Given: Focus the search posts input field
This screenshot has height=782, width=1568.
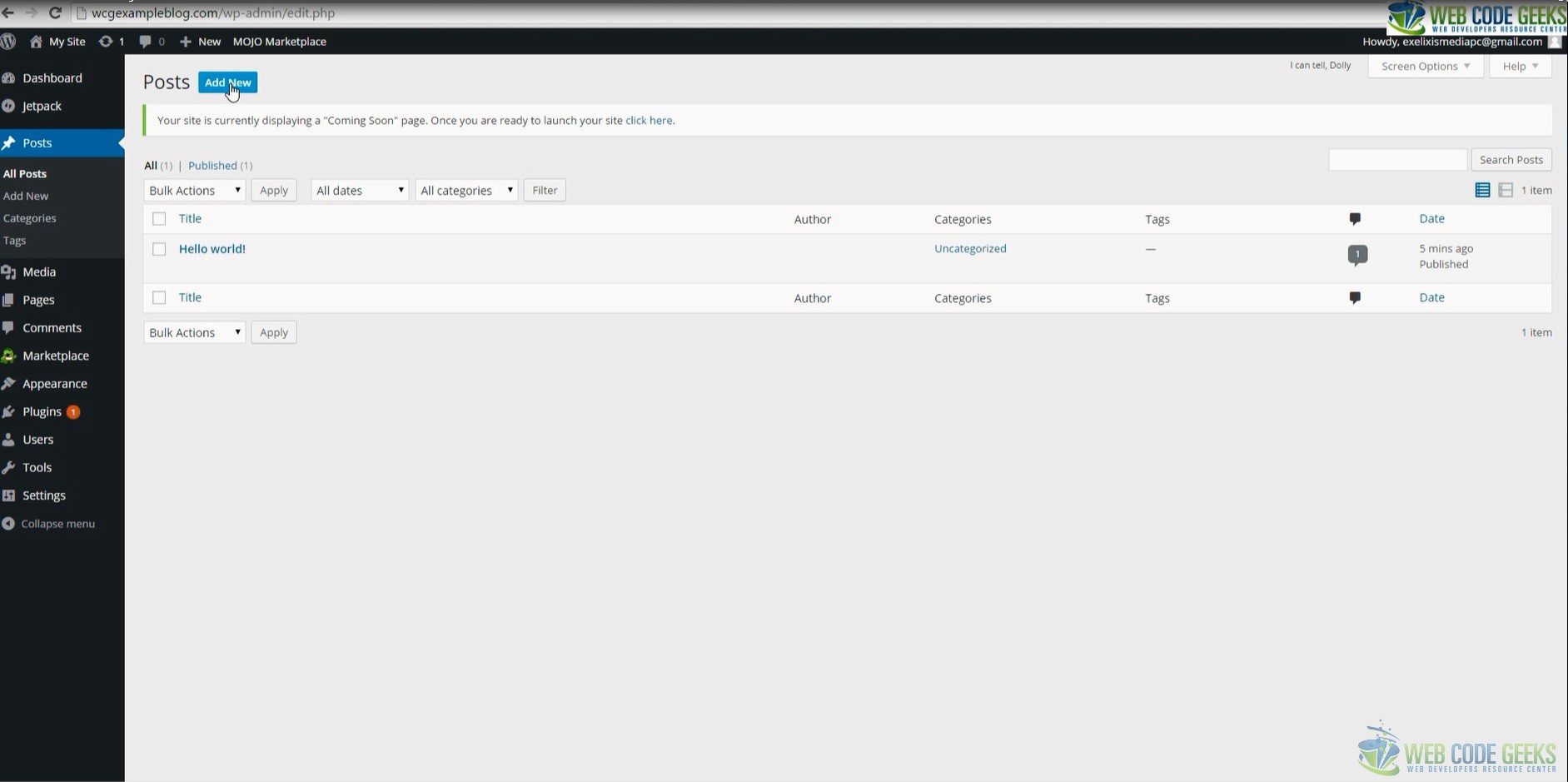Looking at the screenshot, I should [1397, 159].
